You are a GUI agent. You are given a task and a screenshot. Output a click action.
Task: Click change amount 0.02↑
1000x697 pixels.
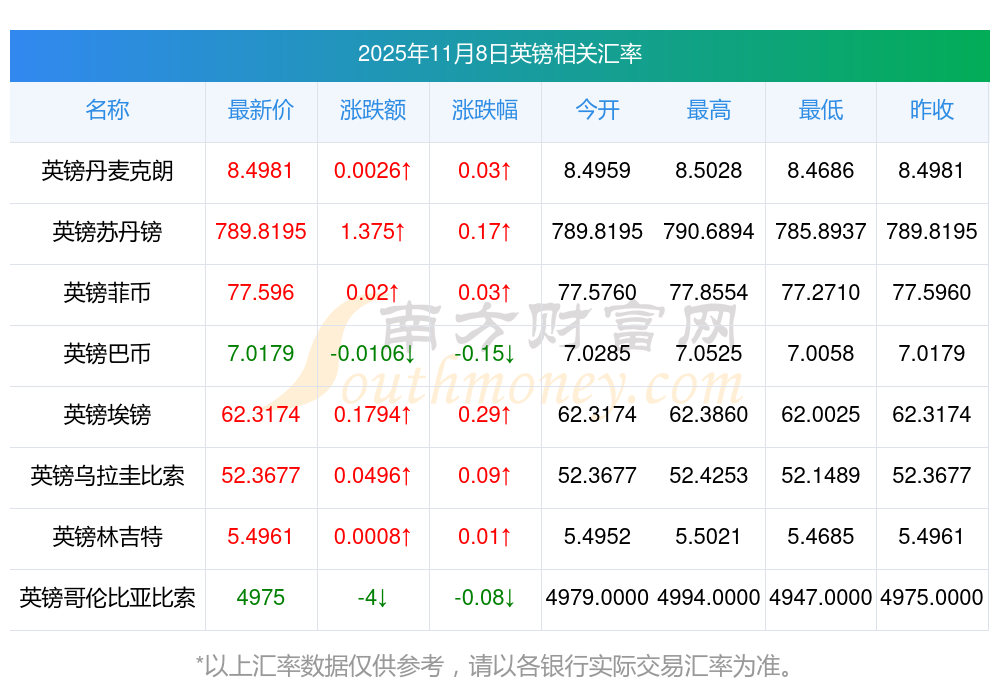[x=373, y=292]
